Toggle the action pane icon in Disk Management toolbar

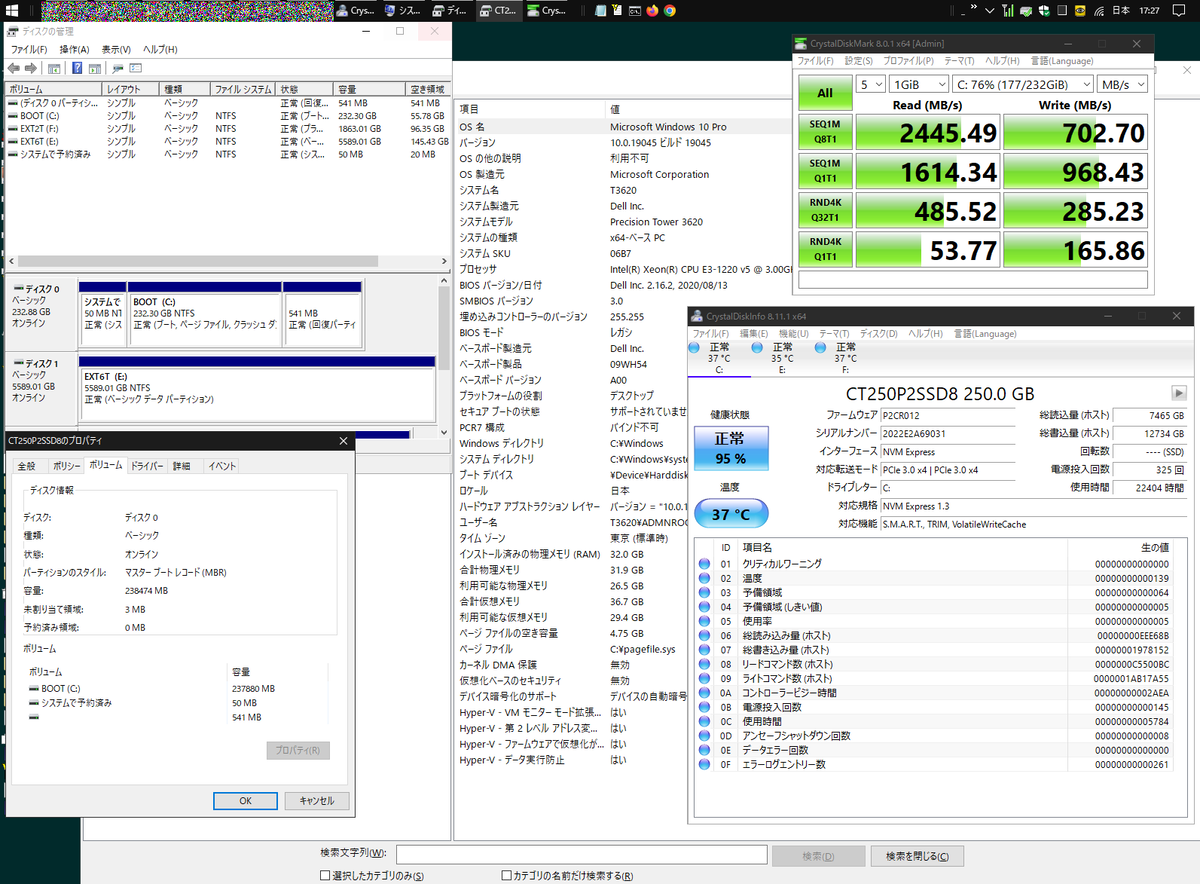(x=94, y=68)
